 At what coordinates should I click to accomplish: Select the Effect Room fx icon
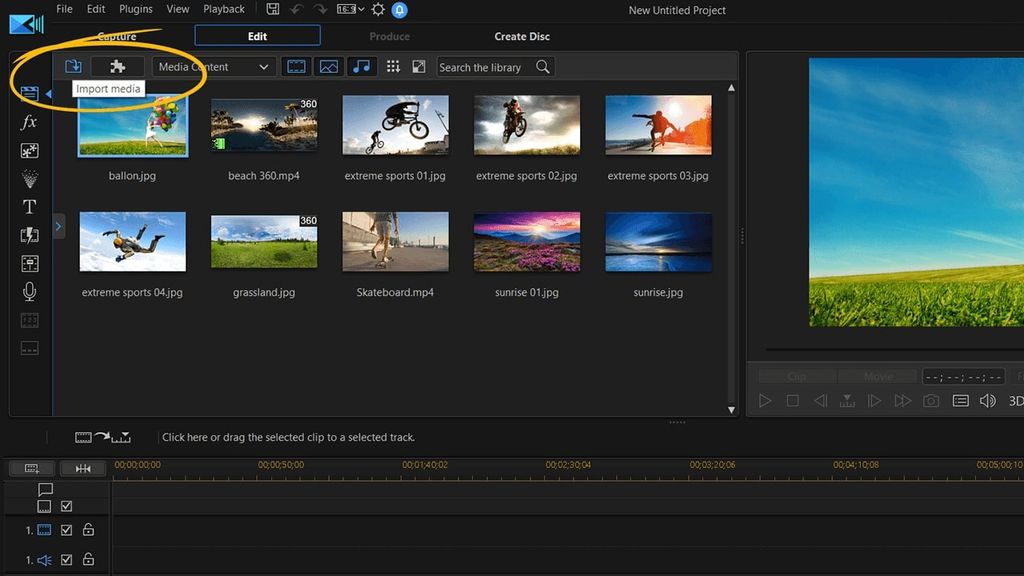[30, 121]
